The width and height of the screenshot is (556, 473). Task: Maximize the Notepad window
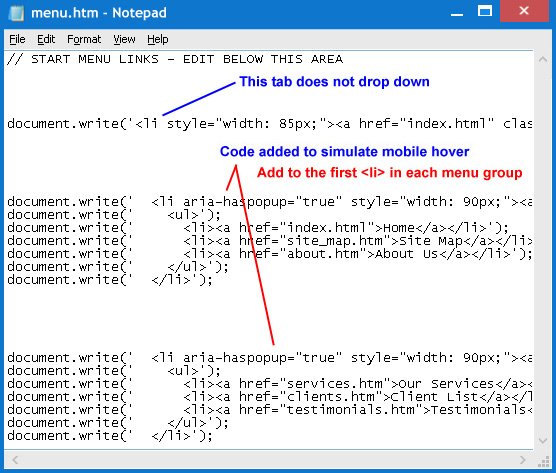coord(484,11)
